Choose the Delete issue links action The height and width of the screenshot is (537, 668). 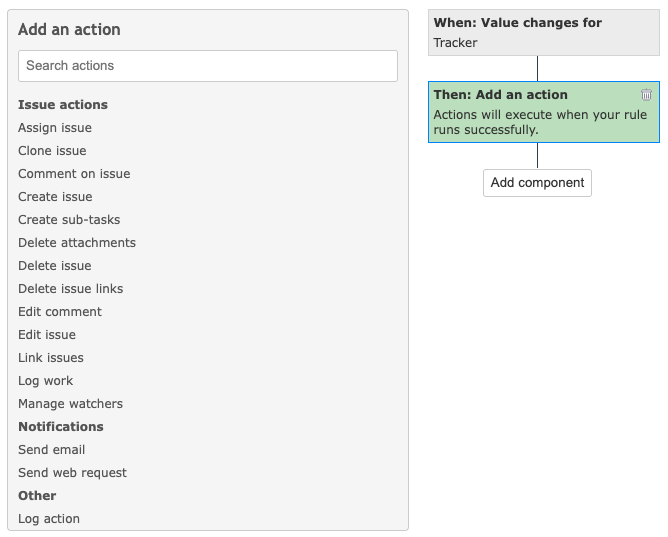(x=71, y=289)
